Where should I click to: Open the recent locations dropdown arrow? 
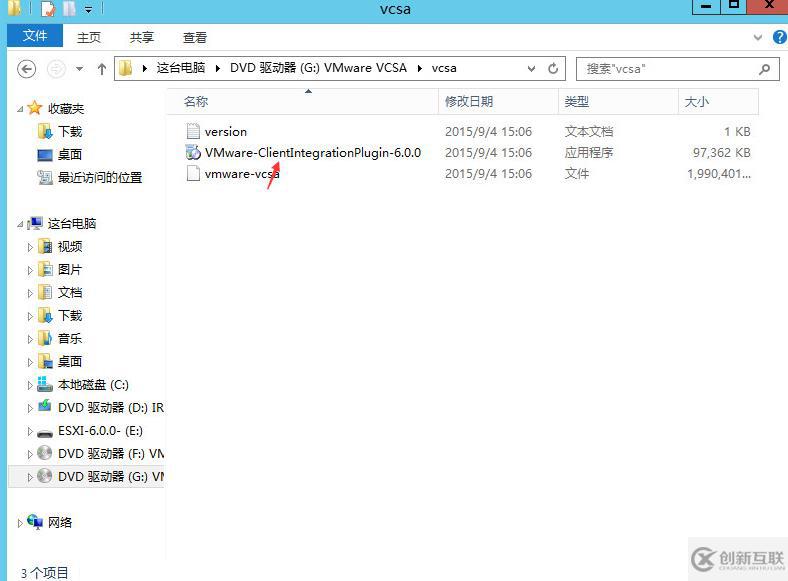tap(79, 69)
